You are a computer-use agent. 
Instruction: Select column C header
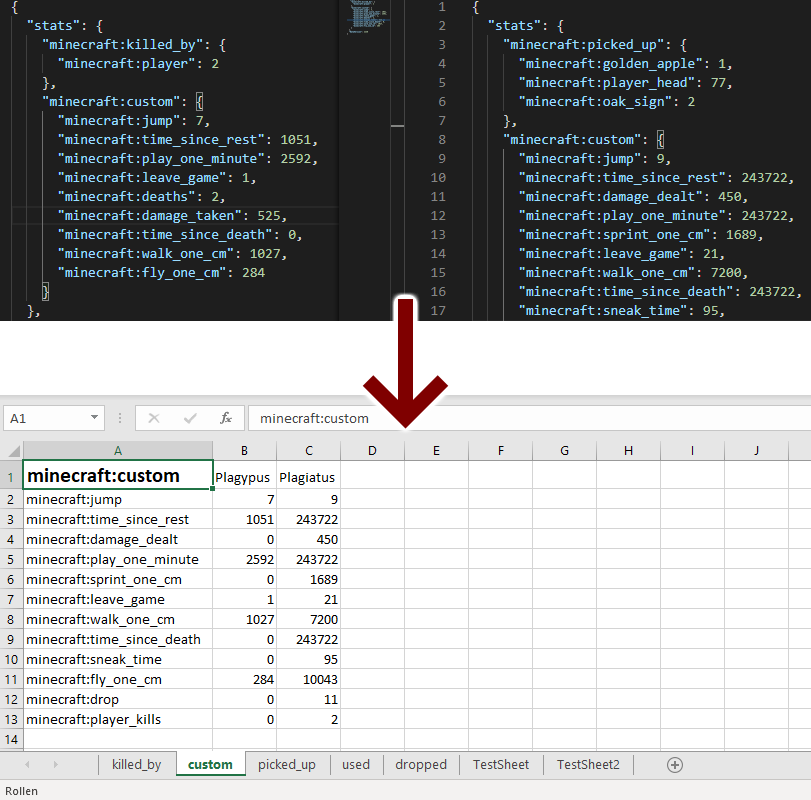[x=309, y=450]
